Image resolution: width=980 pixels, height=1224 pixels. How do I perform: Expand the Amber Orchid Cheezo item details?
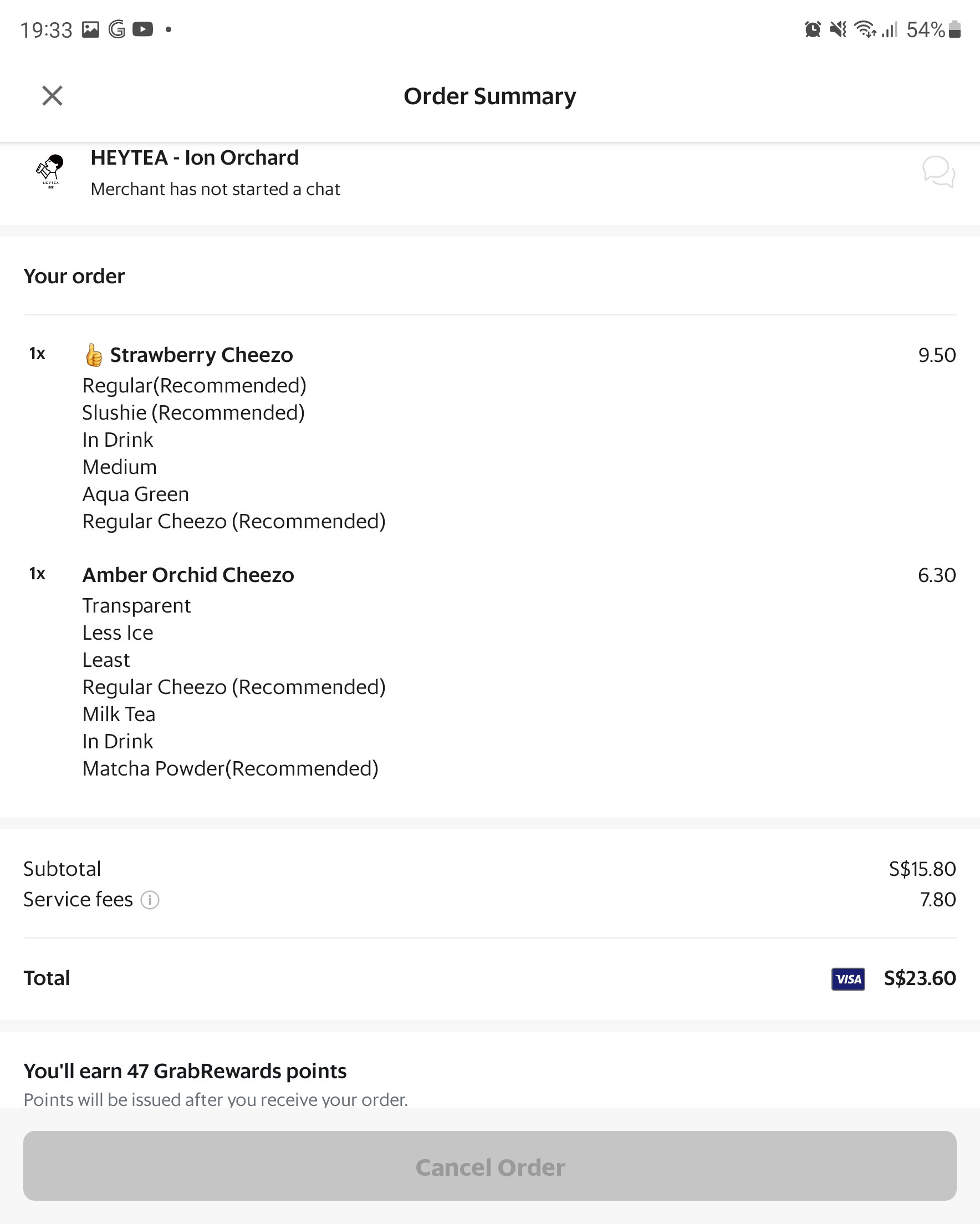(x=188, y=574)
